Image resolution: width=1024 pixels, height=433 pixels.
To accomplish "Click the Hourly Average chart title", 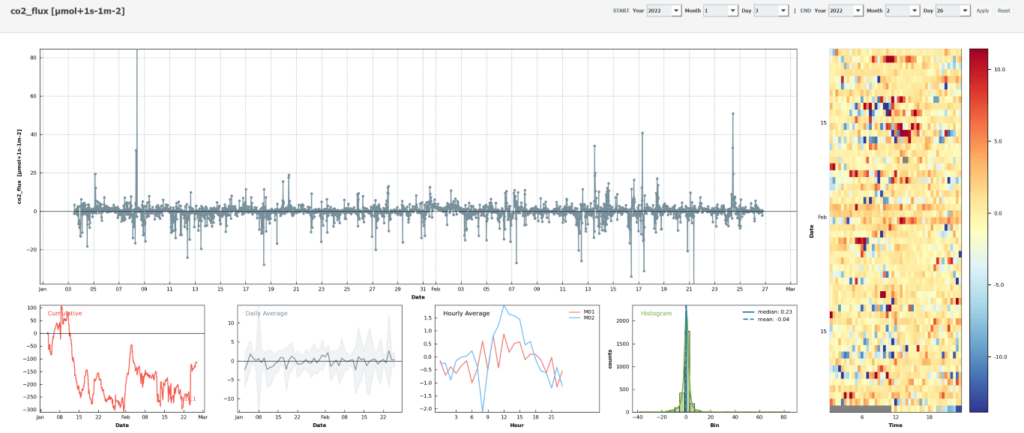I will (466, 313).
